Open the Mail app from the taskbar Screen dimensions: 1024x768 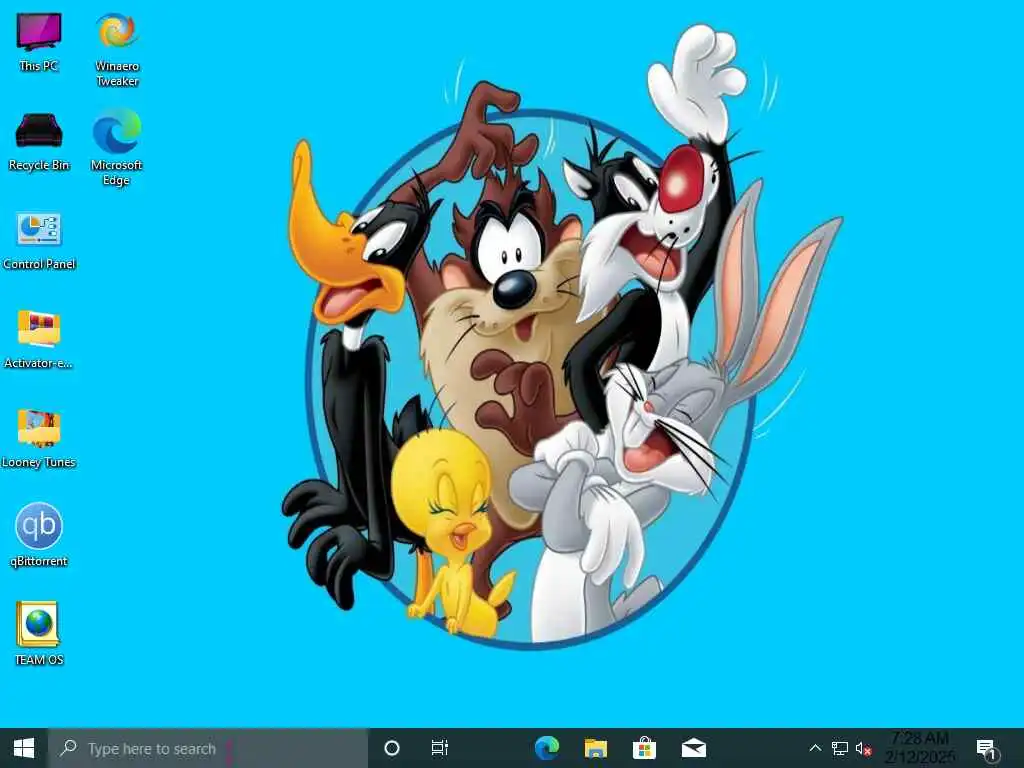pos(694,748)
